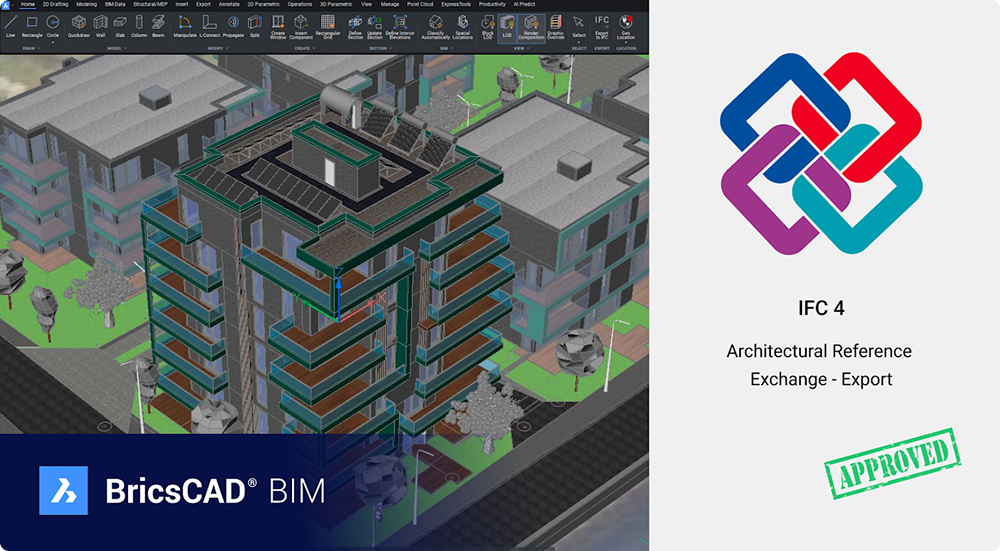Open the AI Predict tab
The width and height of the screenshot is (1000, 551).
(x=524, y=4)
